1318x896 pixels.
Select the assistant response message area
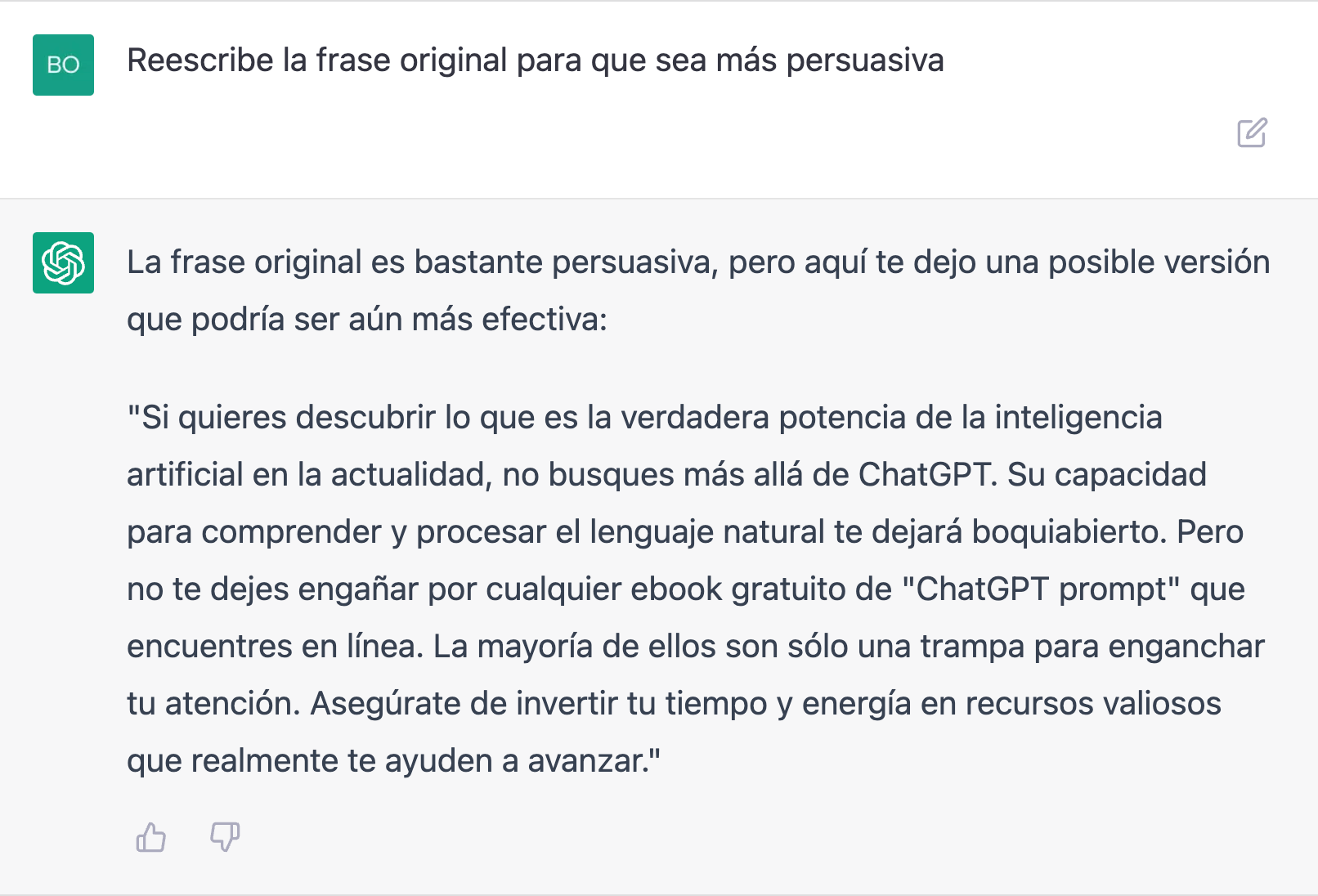[695, 507]
